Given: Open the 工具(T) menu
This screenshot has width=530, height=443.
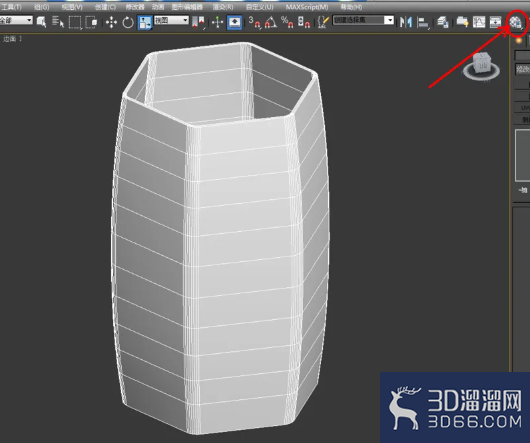Looking at the screenshot, I should pyautogui.click(x=11, y=7).
